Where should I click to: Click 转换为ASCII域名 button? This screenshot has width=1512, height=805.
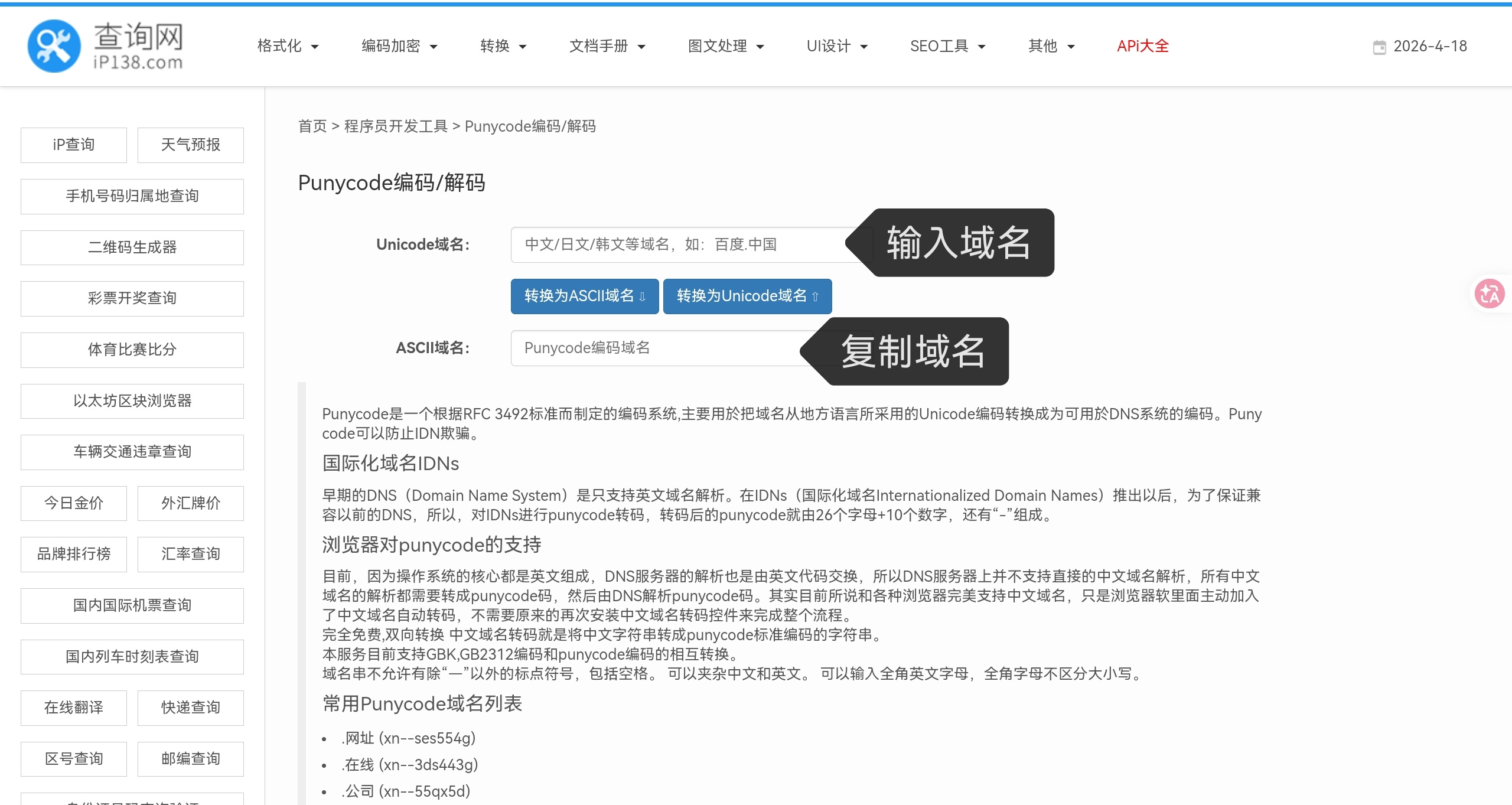point(584,296)
